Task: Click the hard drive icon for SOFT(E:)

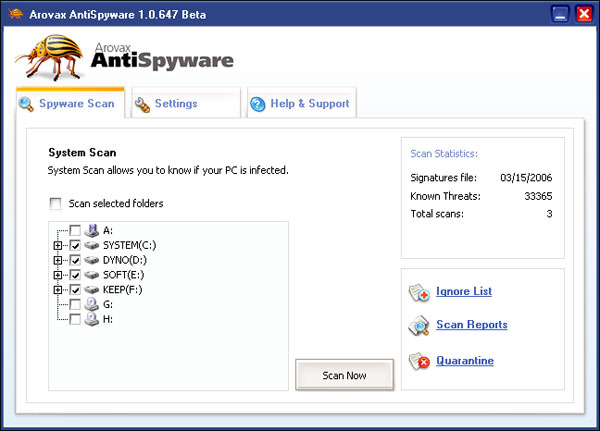Action: point(91,275)
